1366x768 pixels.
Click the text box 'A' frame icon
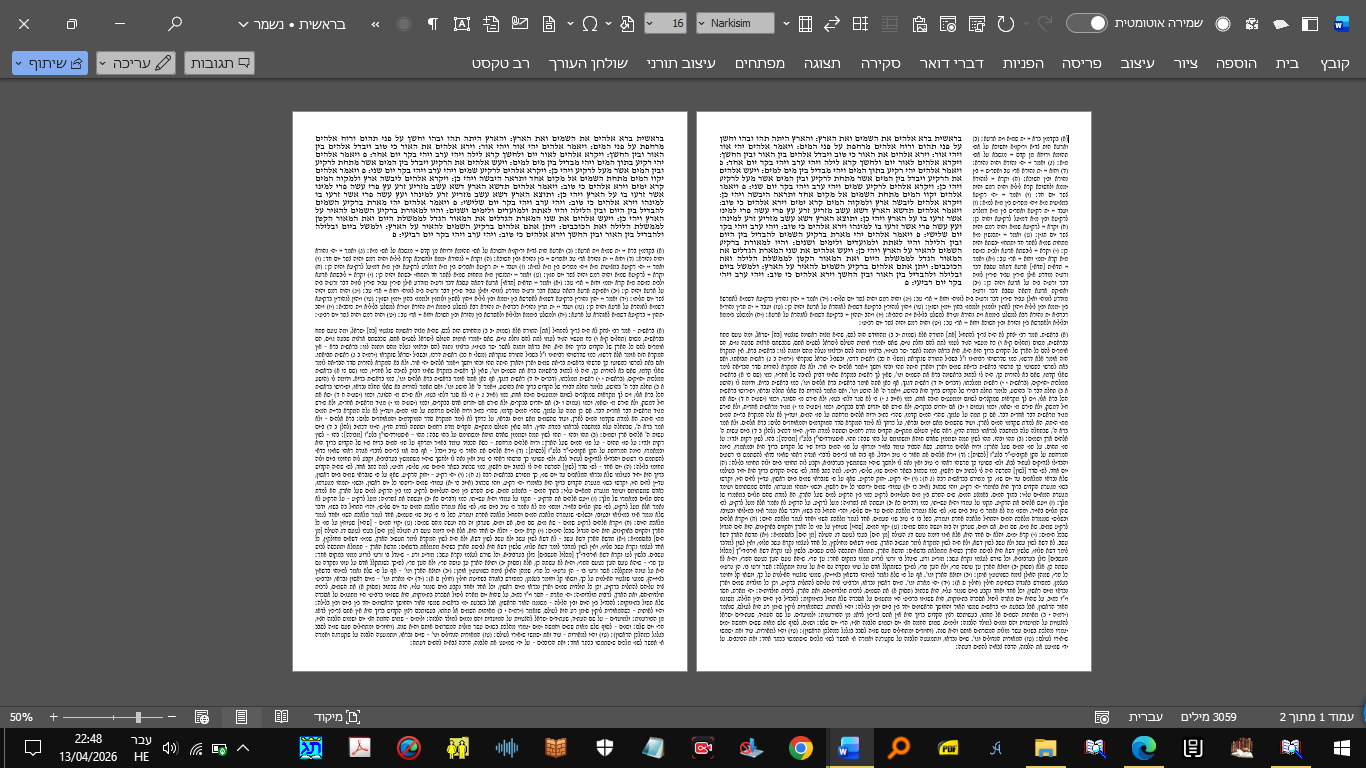coord(461,23)
